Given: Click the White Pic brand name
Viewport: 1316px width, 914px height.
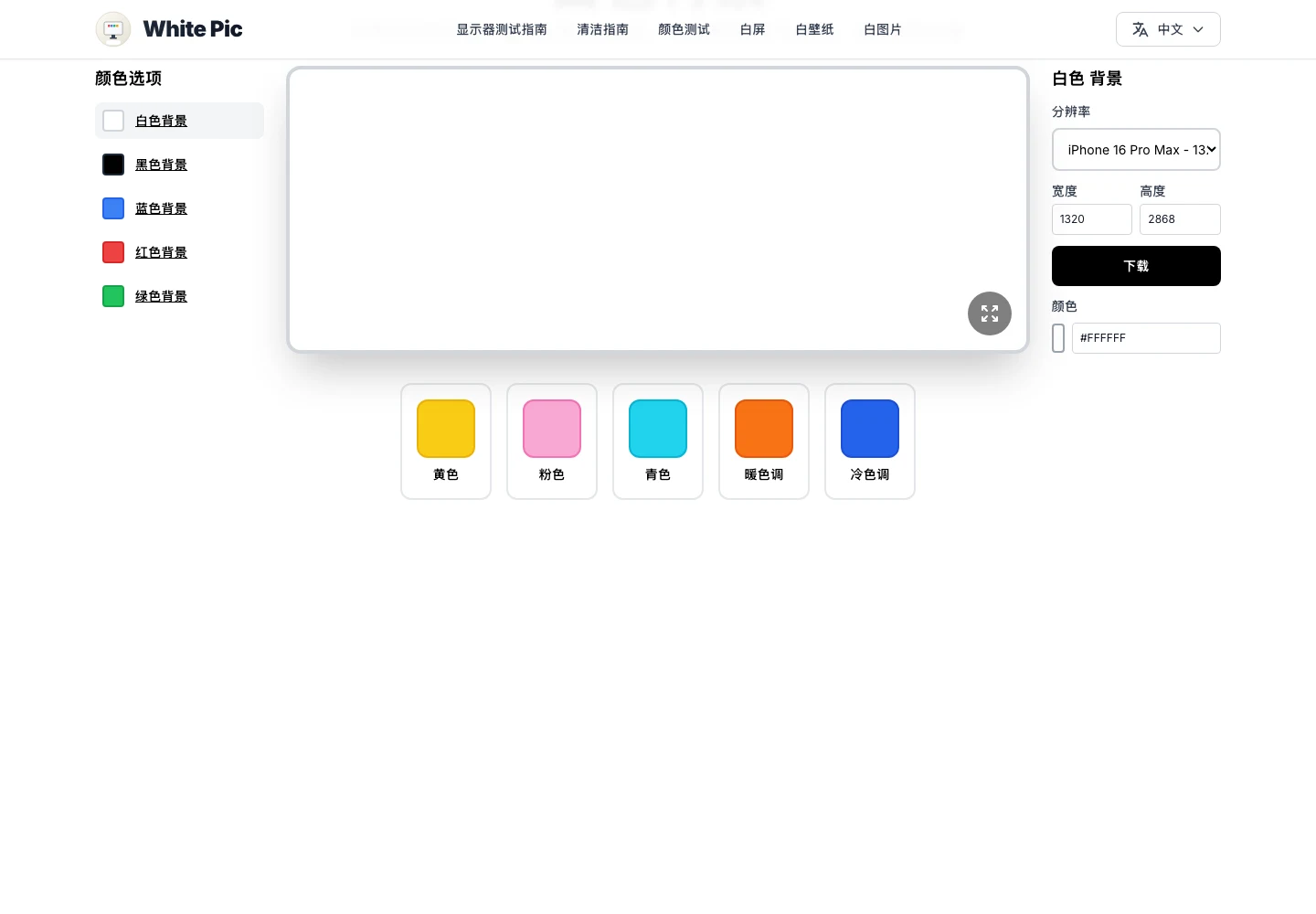Looking at the screenshot, I should pos(193,29).
